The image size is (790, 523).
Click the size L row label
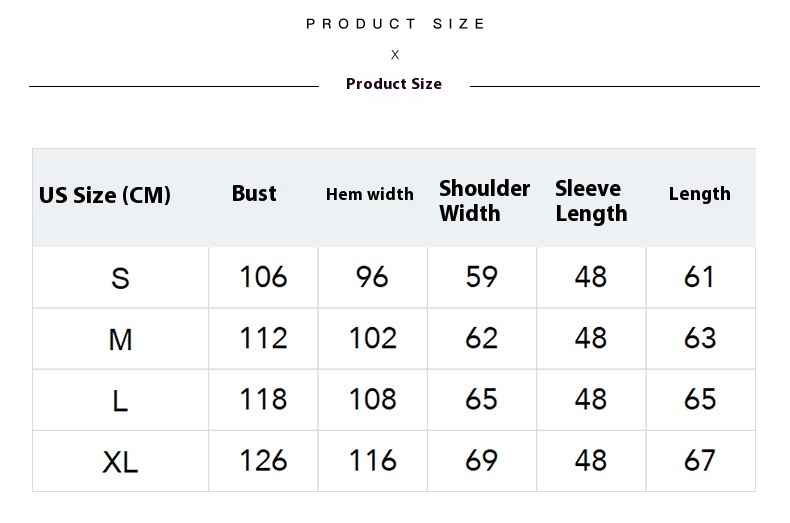point(120,401)
